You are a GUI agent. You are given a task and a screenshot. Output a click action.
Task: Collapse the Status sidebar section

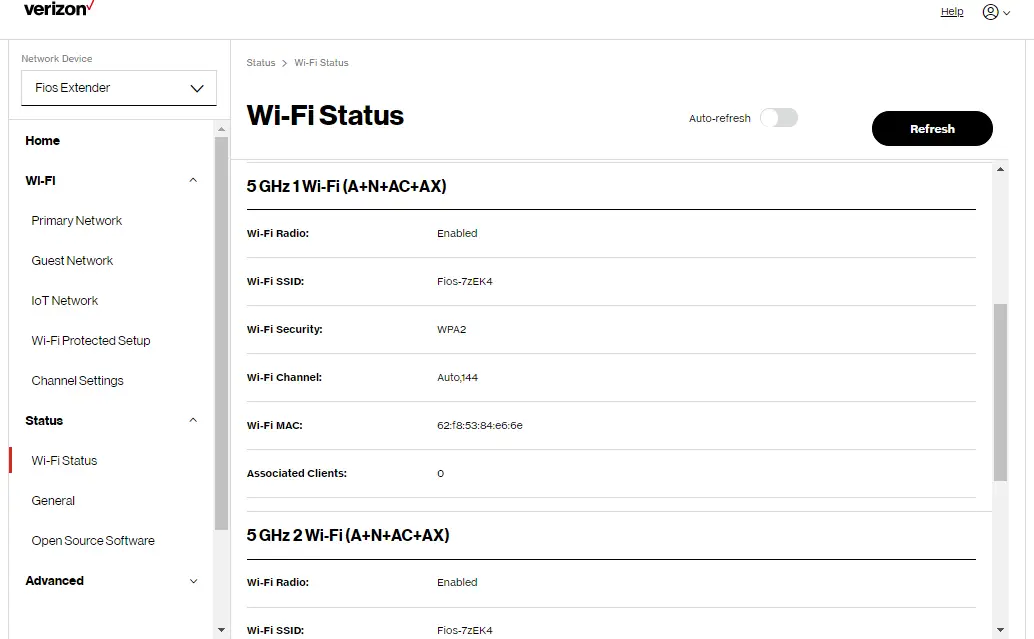(192, 420)
